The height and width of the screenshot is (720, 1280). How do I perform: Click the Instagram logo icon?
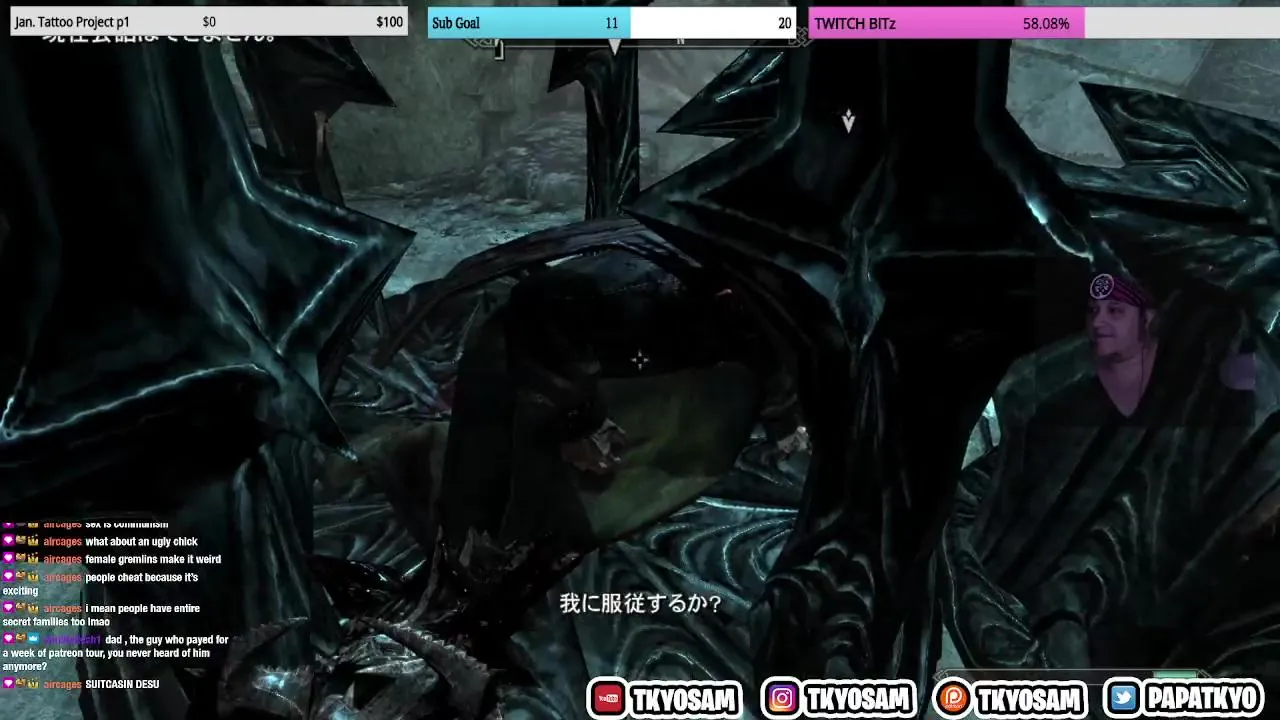782,699
